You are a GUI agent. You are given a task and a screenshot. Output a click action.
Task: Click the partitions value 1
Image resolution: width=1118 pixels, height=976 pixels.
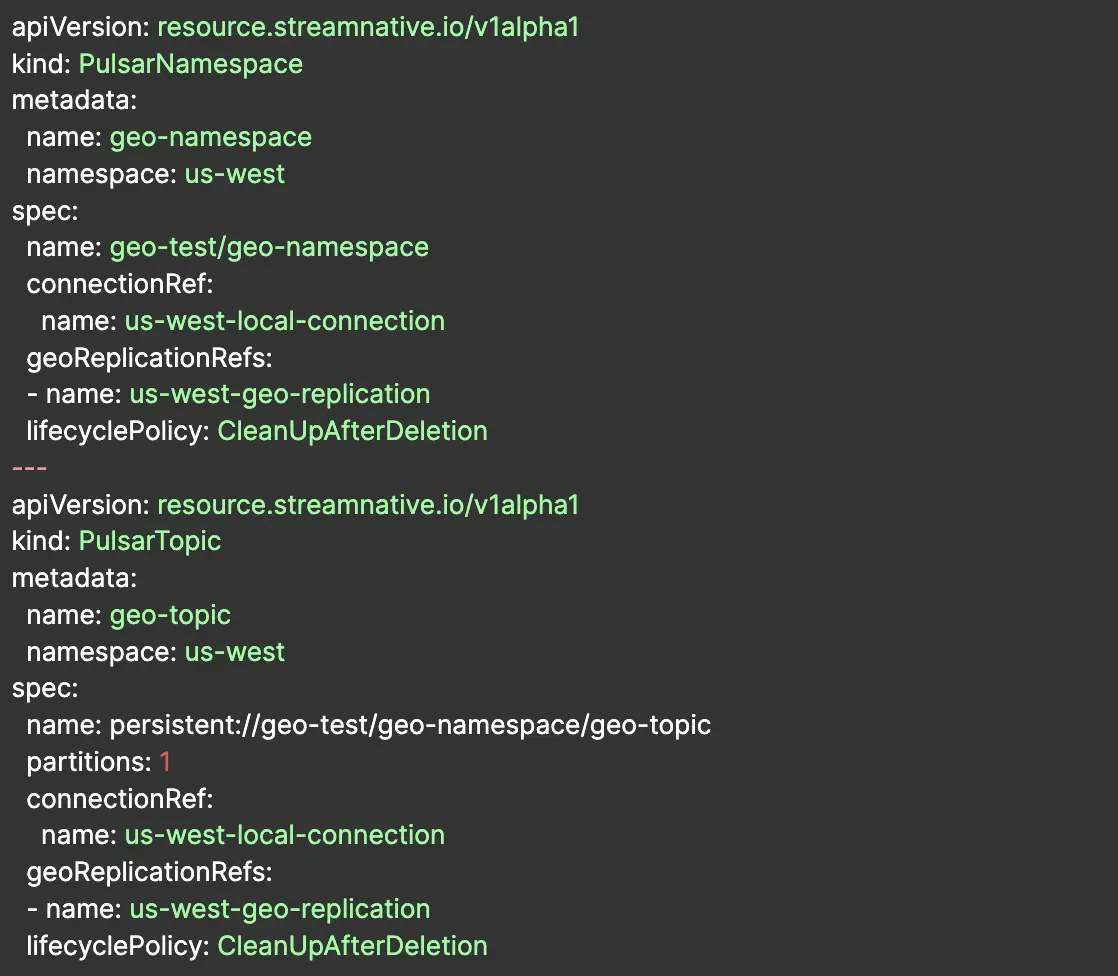[x=166, y=762]
